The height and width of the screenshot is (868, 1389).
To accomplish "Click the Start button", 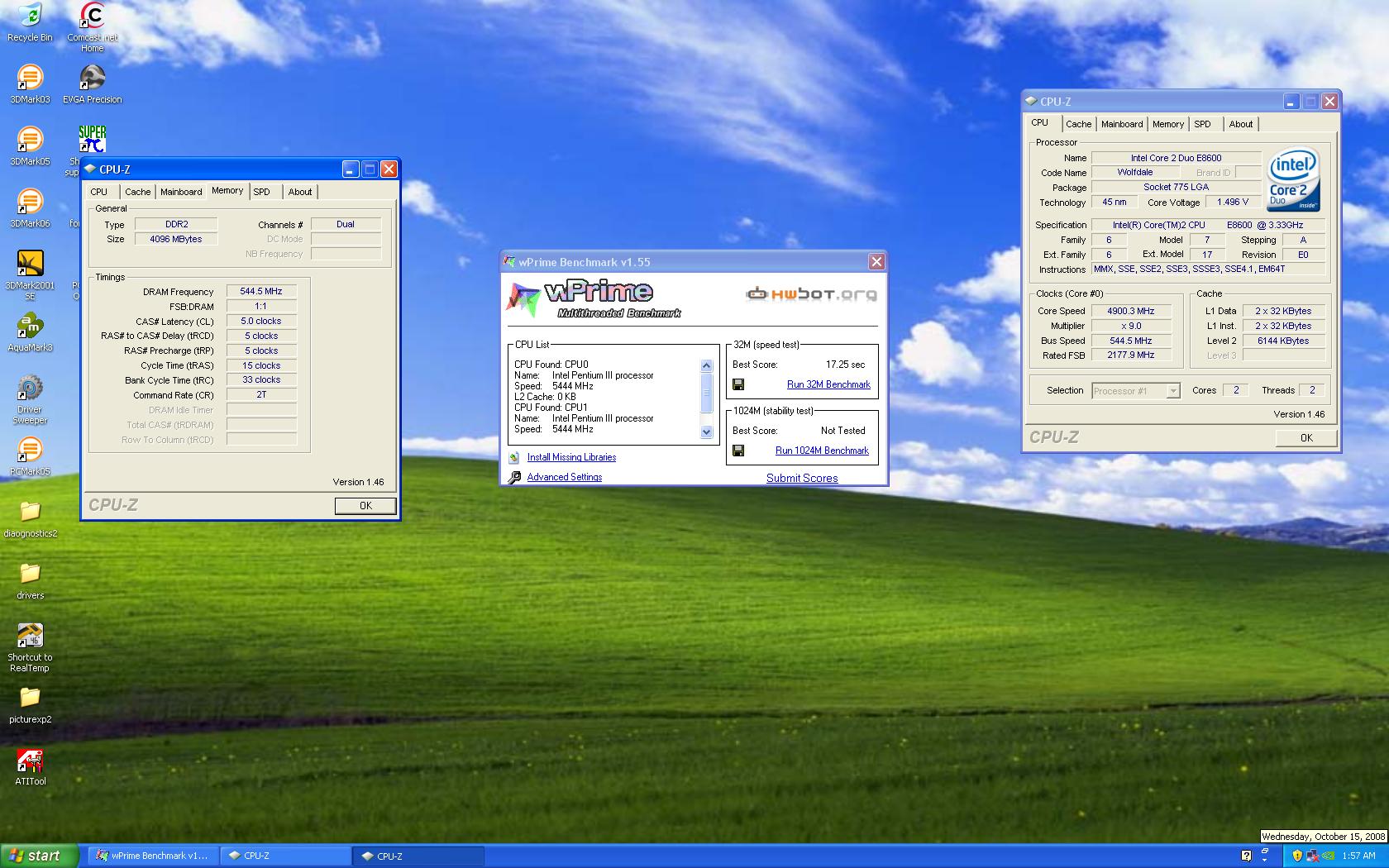I will coord(40,856).
